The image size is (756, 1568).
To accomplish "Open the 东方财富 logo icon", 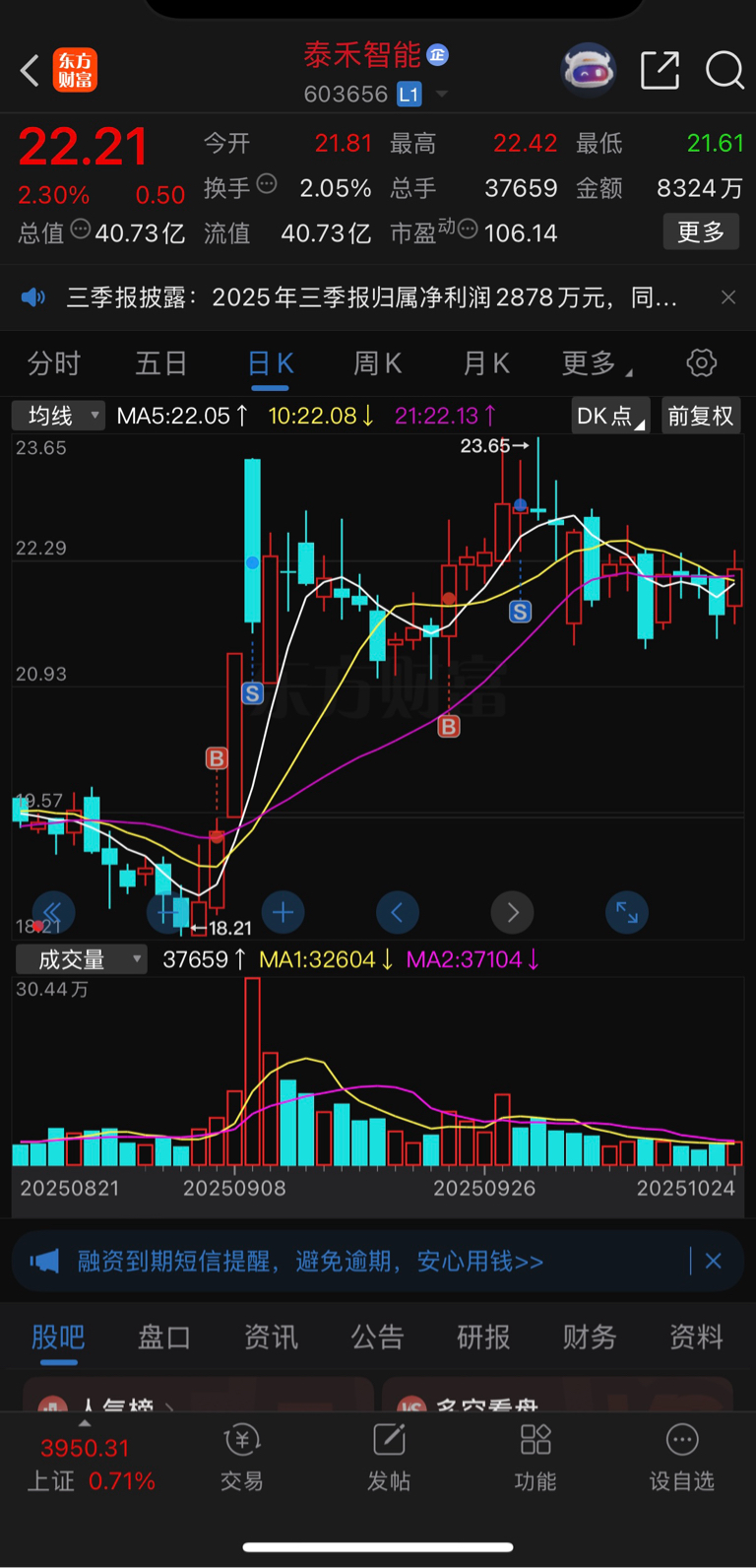I will 75,71.
